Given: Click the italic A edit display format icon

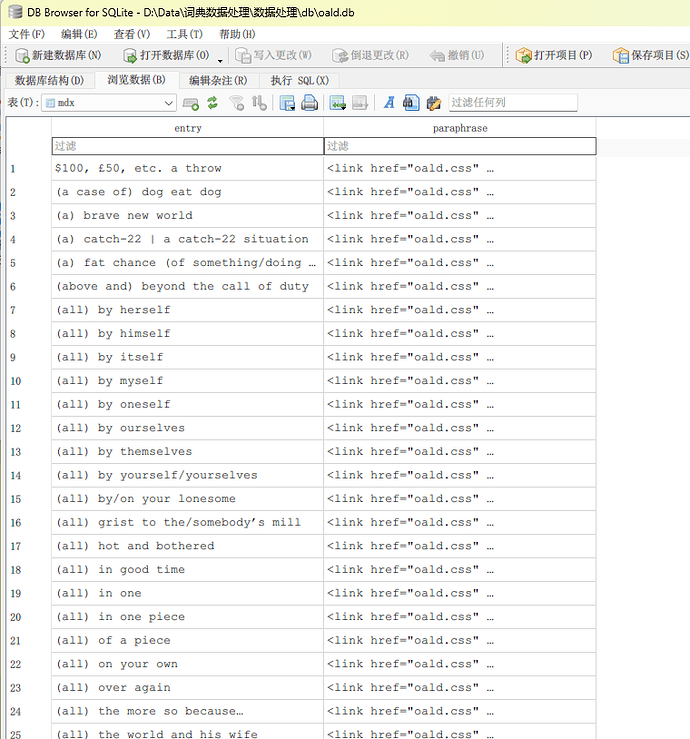Looking at the screenshot, I should pos(389,103).
